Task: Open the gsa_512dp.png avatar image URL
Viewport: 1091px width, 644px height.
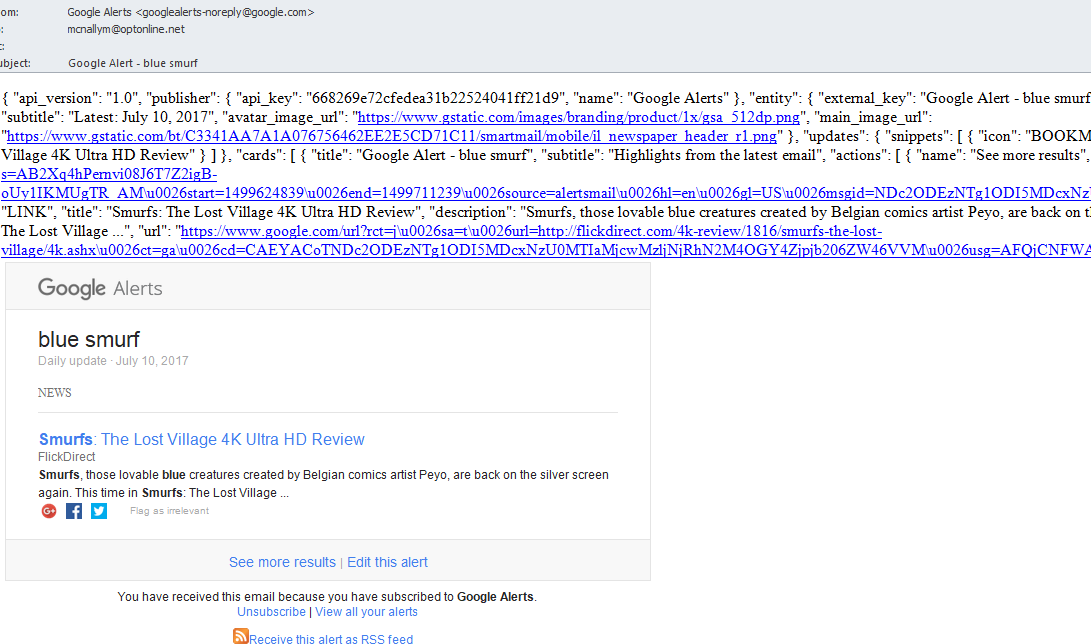Action: [x=579, y=117]
